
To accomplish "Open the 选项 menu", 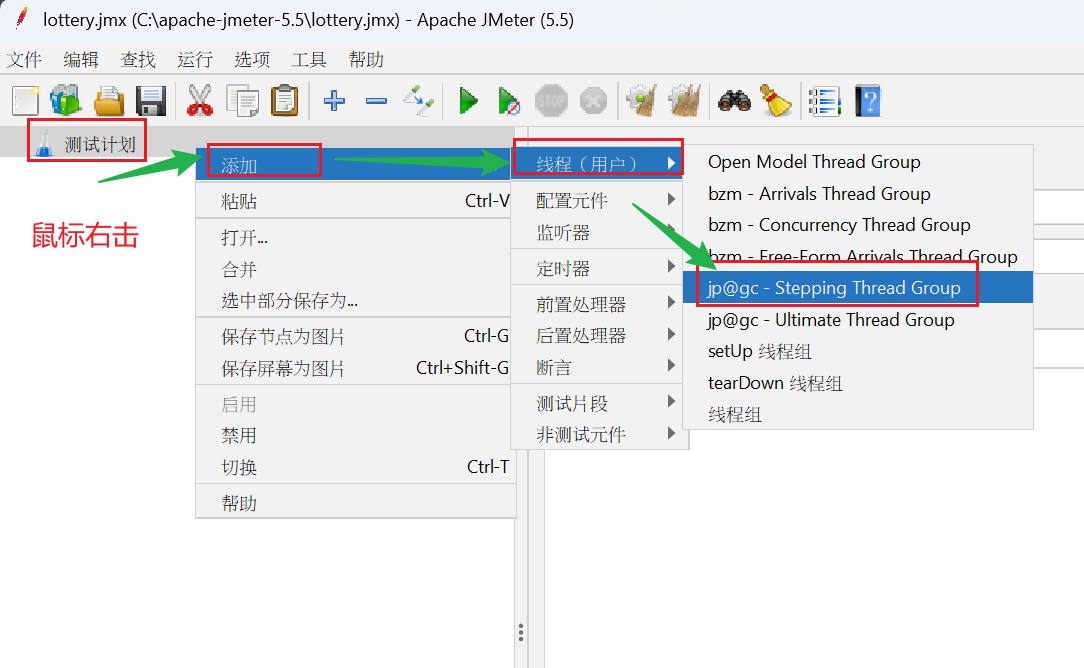I will pos(252,60).
